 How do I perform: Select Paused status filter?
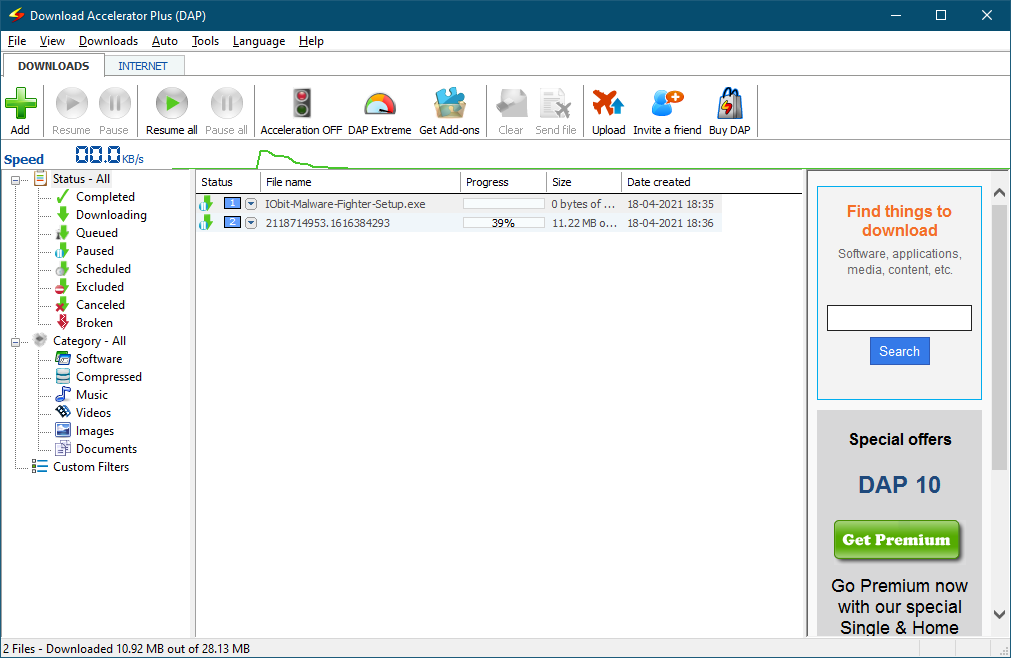click(95, 251)
